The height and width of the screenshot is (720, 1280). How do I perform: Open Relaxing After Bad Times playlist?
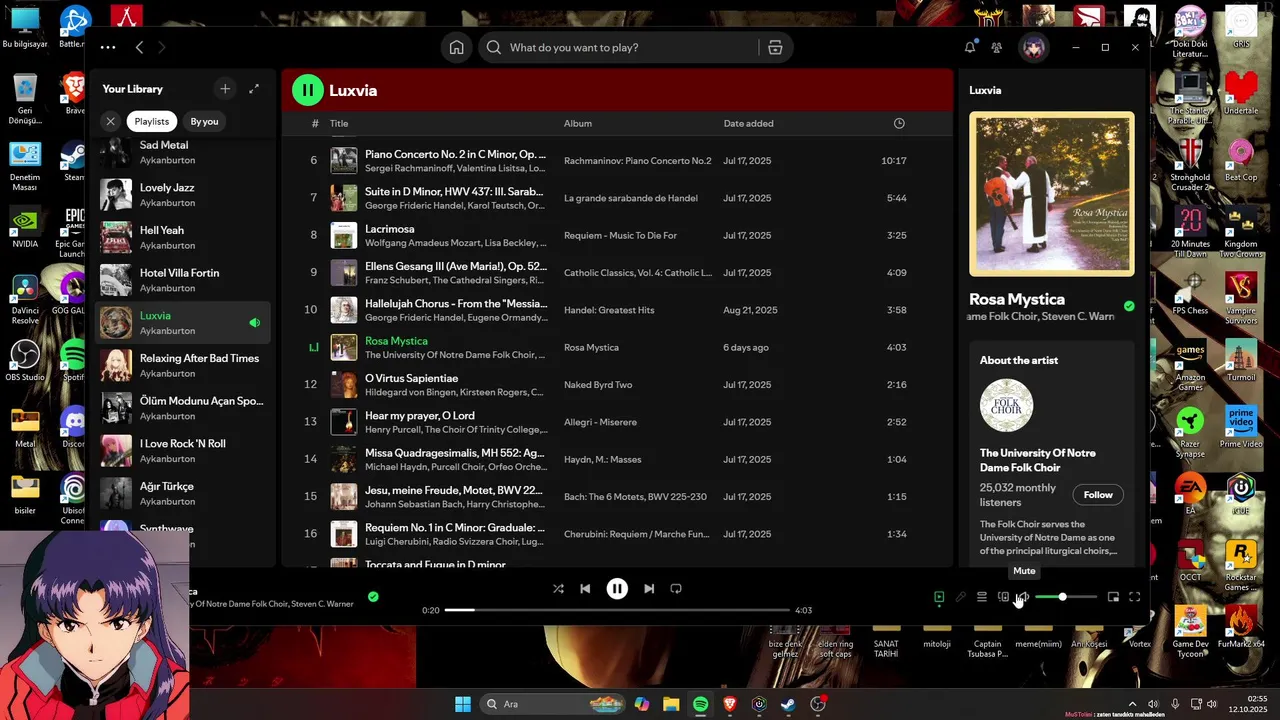(x=183, y=365)
